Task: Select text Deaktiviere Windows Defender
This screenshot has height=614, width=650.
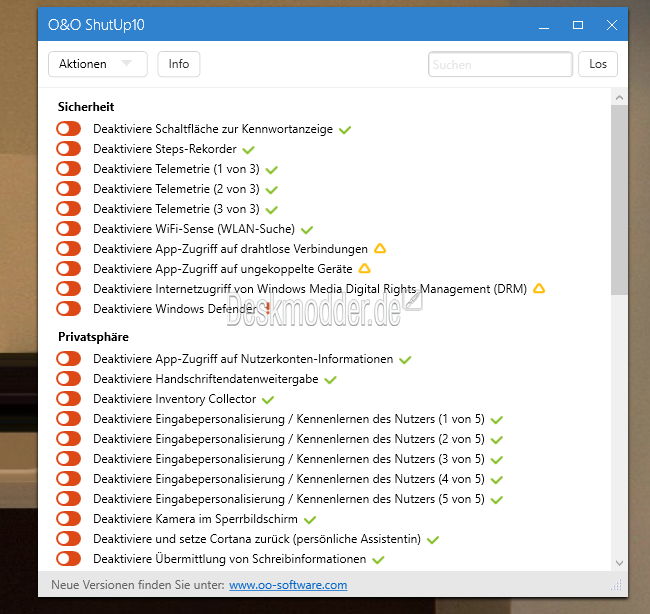Action: [x=175, y=309]
